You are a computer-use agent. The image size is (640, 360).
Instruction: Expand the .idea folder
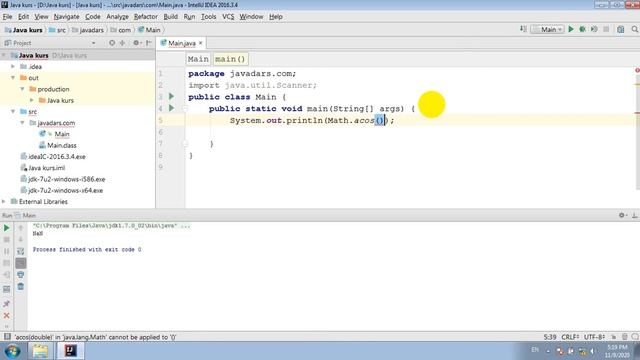pyautogui.click(x=13, y=67)
